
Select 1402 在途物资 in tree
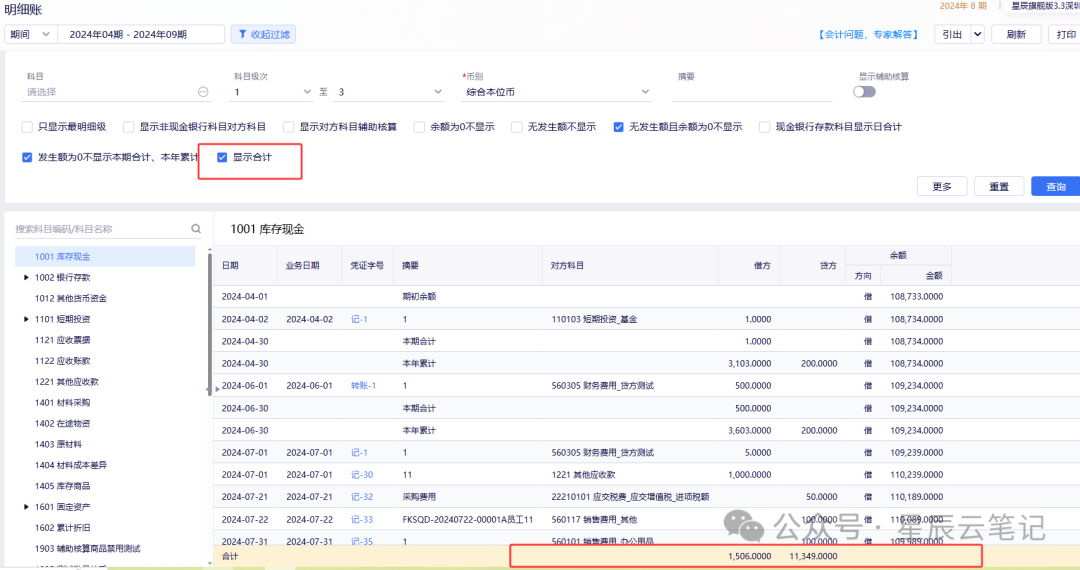pyautogui.click(x=63, y=423)
